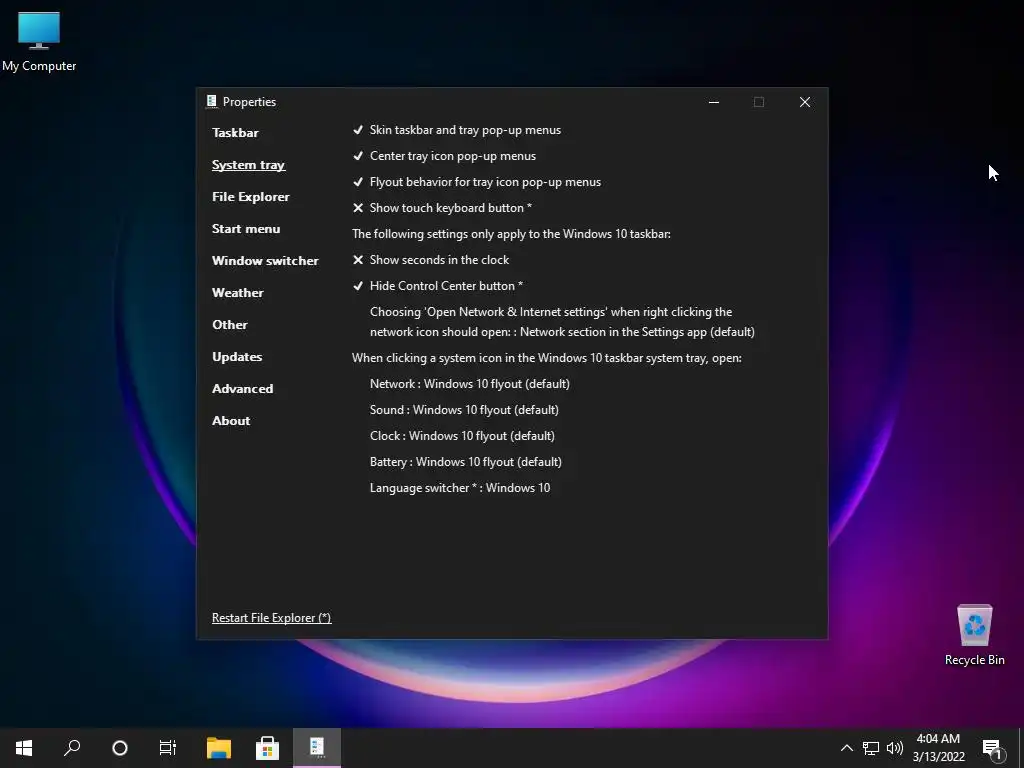Image resolution: width=1024 pixels, height=768 pixels.
Task: Toggle Hide Control Center button
Action: coord(438,286)
